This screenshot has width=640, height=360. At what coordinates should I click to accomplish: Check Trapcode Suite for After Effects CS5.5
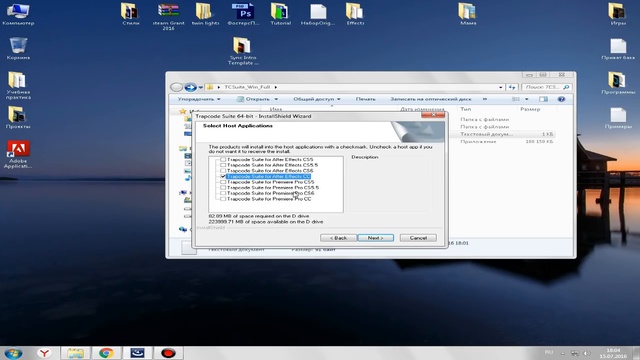coord(223,165)
